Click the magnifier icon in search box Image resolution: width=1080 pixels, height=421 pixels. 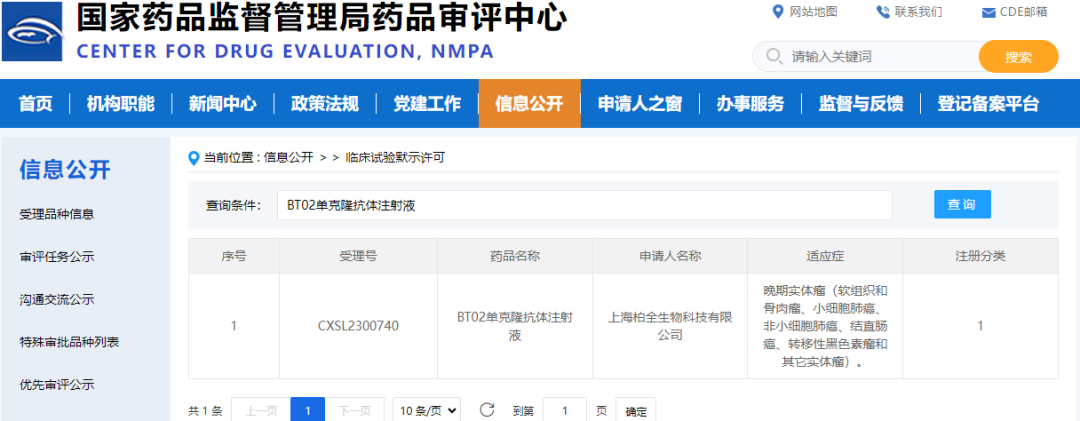coord(775,56)
